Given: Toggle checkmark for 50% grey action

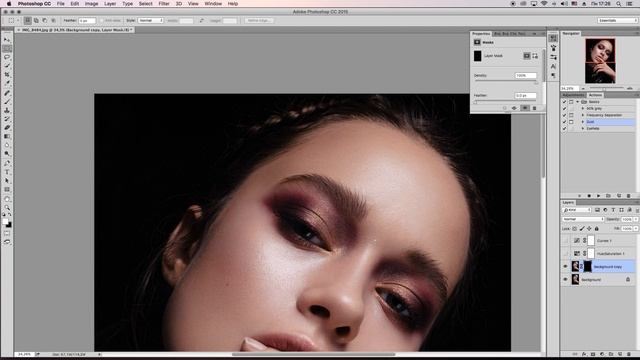Looking at the screenshot, I should (564, 109).
